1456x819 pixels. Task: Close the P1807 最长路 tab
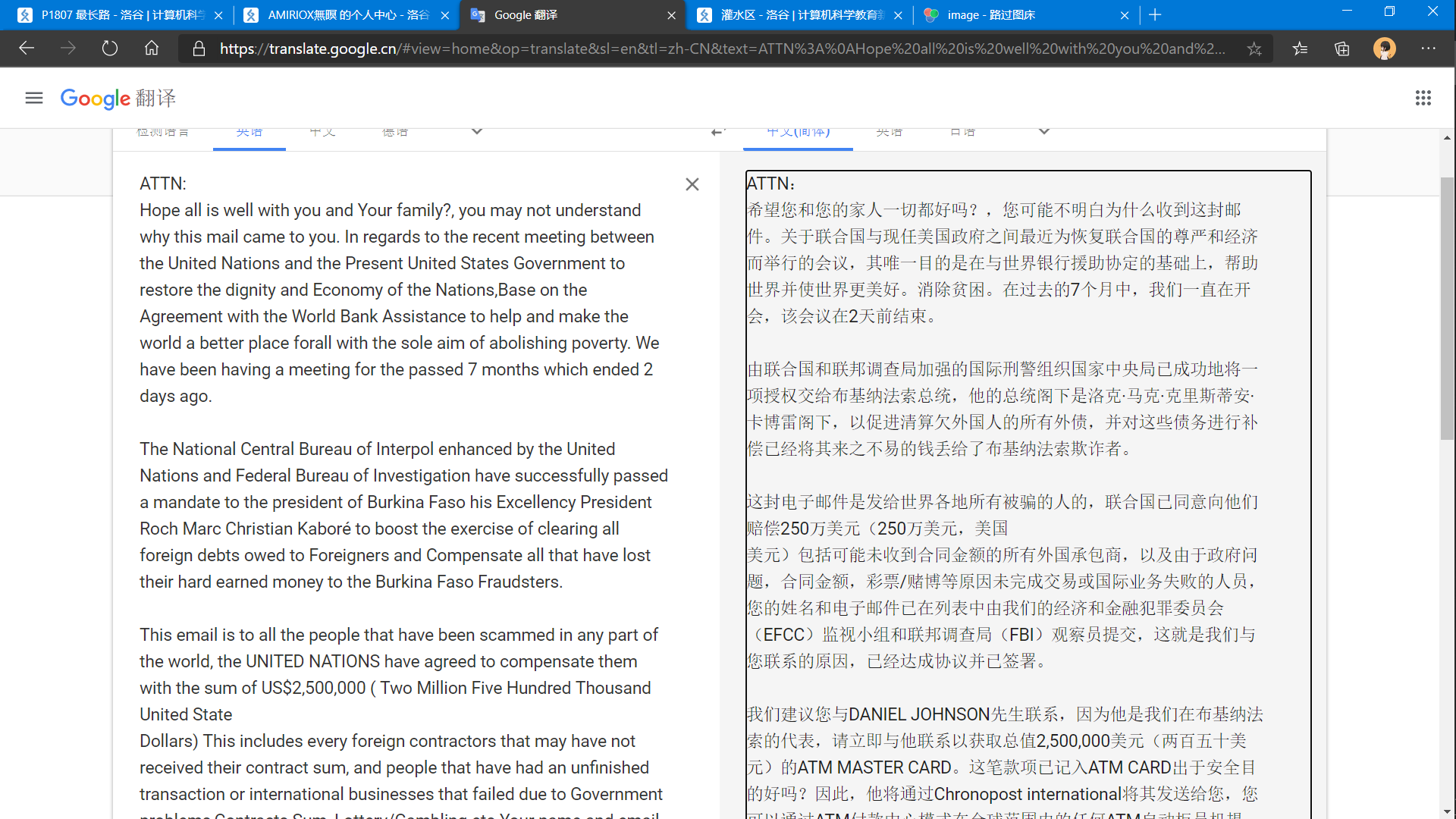[218, 15]
